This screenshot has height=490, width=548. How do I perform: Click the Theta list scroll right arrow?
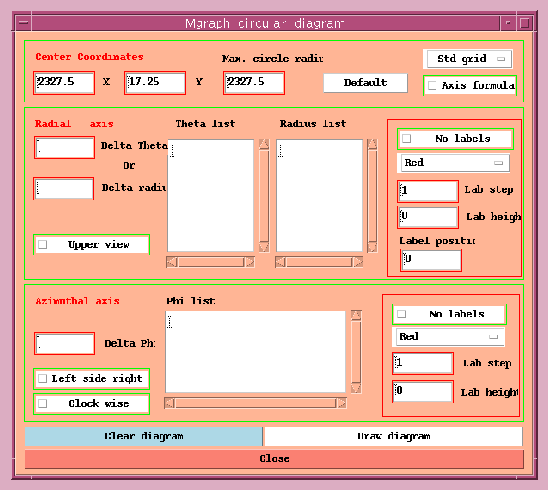pos(250,262)
